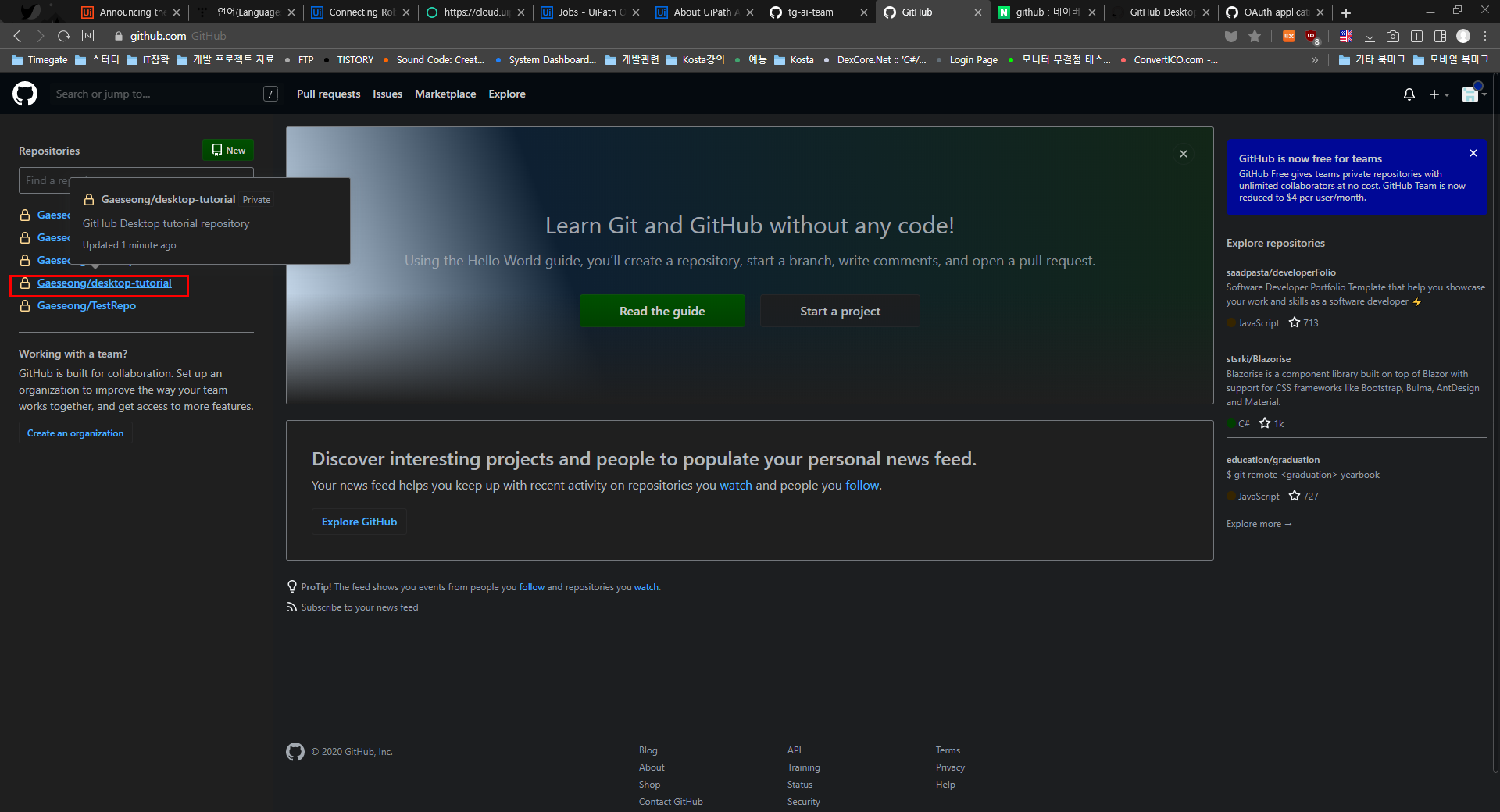Screen dimensions: 1500x812
Task: Close the GitHub is now free notice
Action: click(1473, 153)
